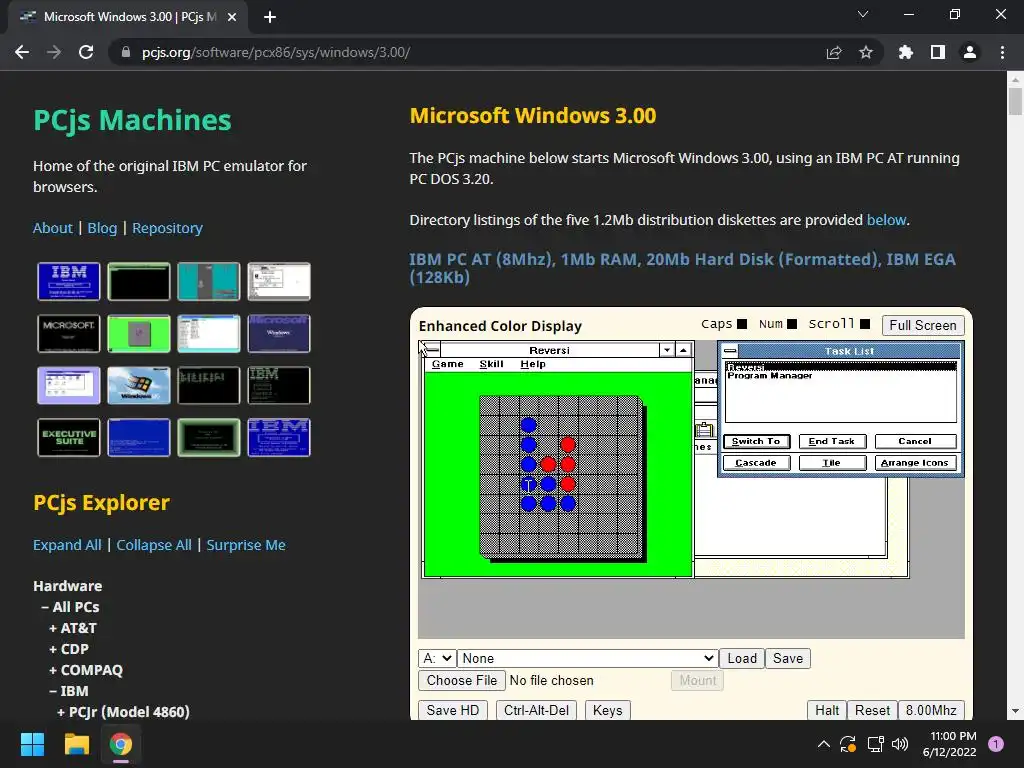
Task: Click Expand All in PCjs Explorer
Action: [x=67, y=545]
